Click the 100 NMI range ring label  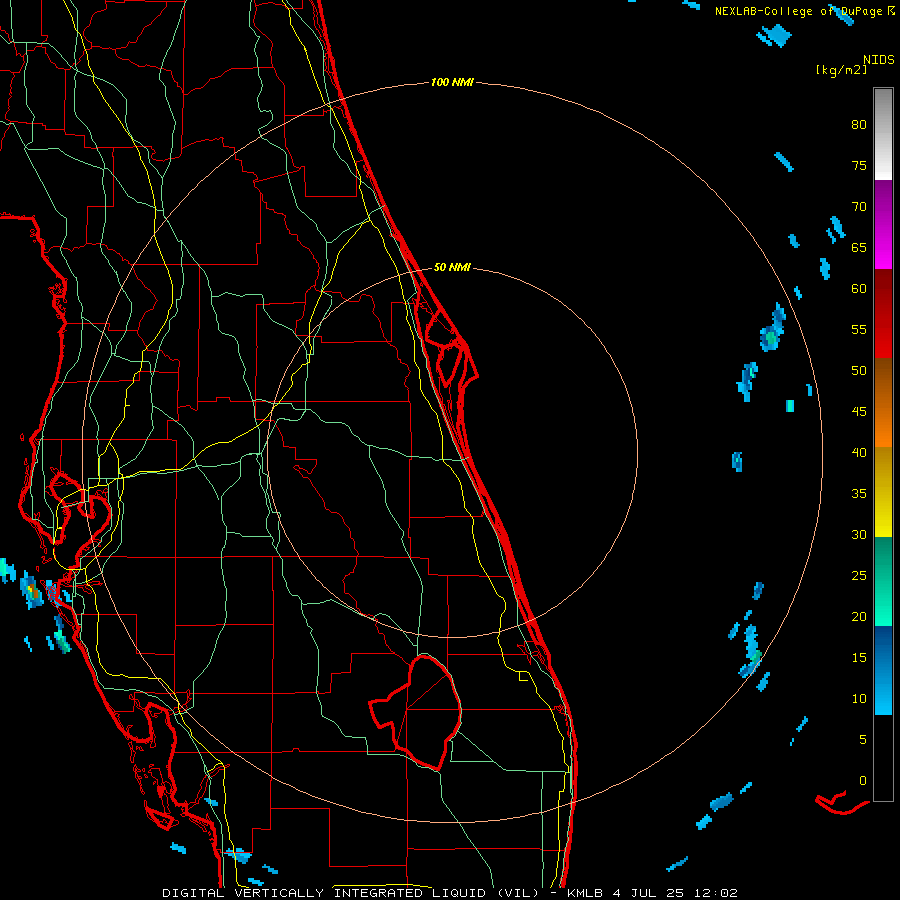[x=452, y=83]
